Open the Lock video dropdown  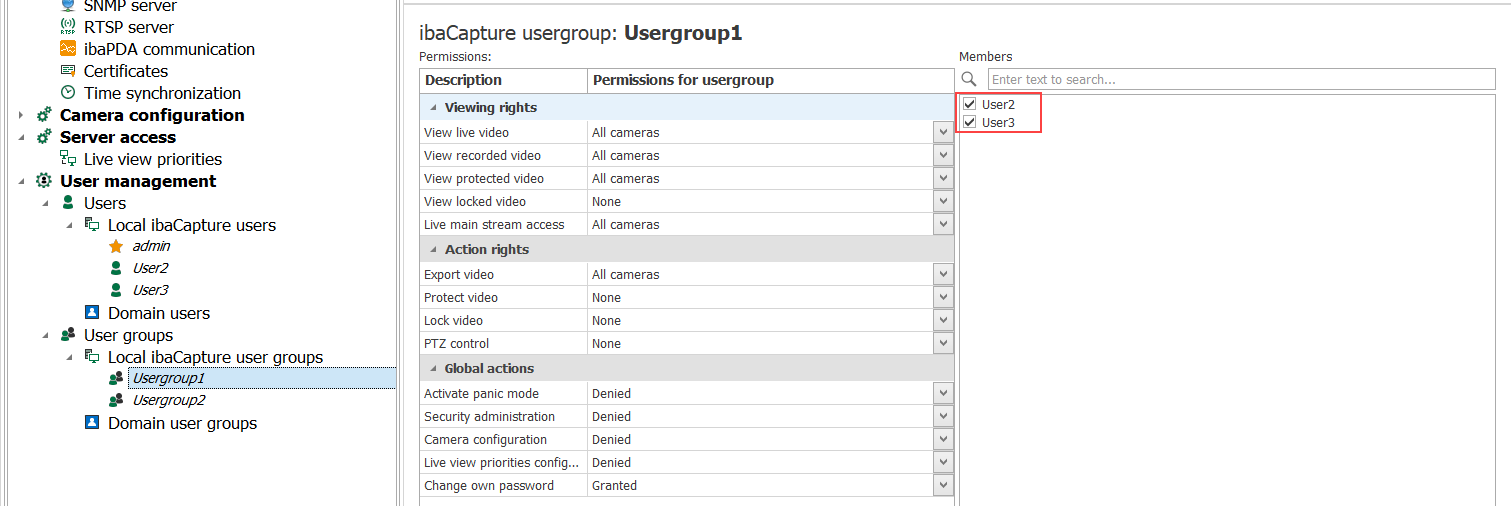click(x=943, y=320)
